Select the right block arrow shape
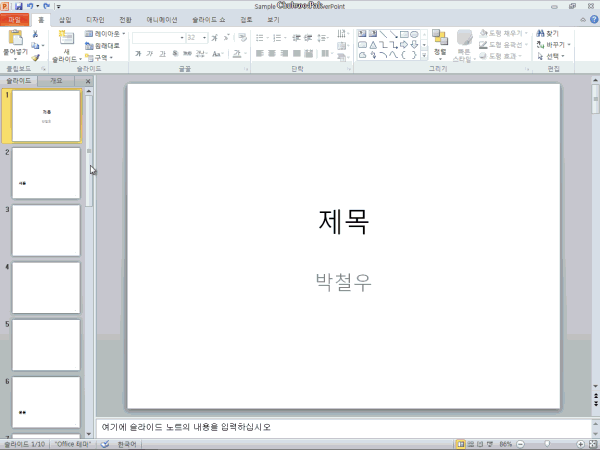 point(404,45)
